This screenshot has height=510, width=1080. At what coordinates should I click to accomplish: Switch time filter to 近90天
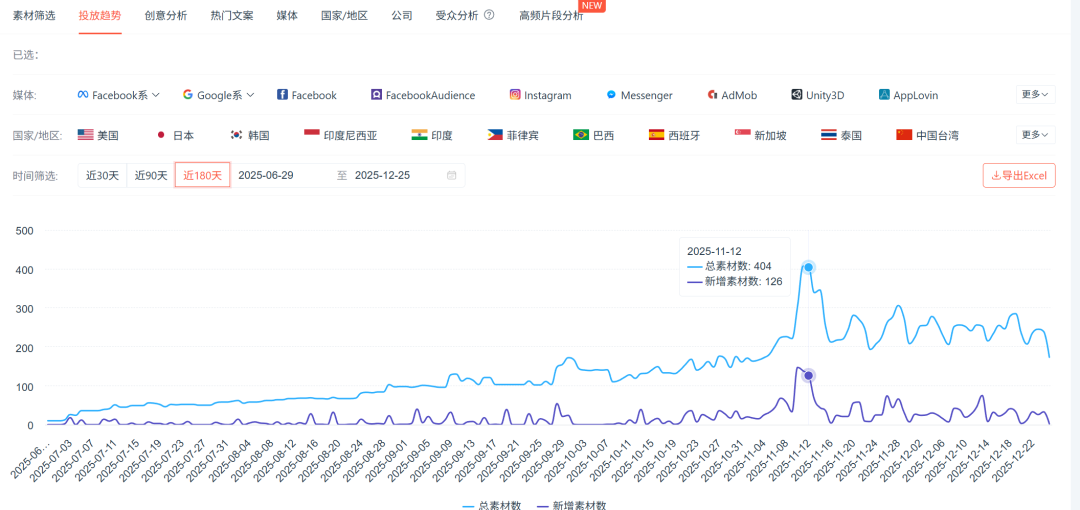(x=151, y=175)
